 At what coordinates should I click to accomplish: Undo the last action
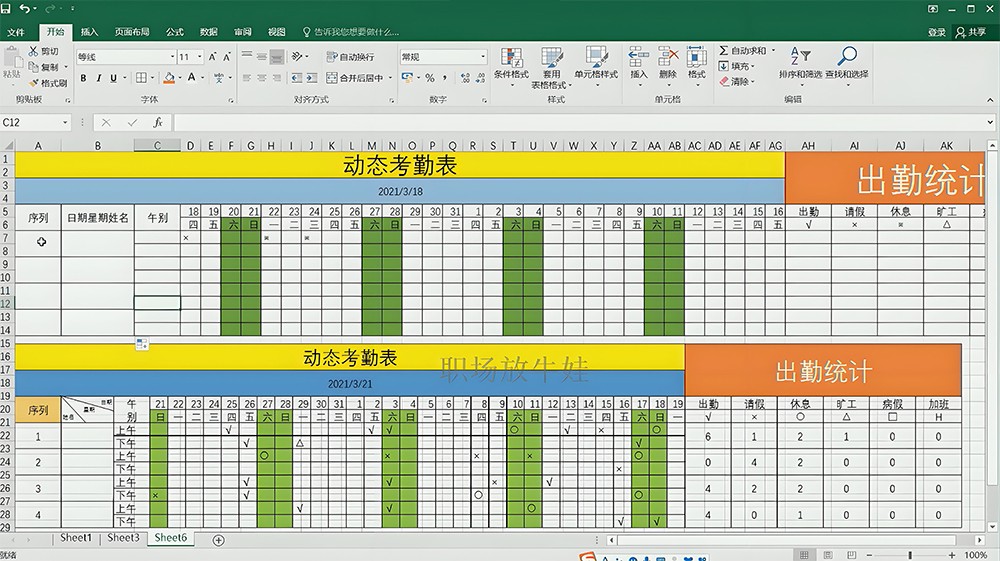coord(25,8)
